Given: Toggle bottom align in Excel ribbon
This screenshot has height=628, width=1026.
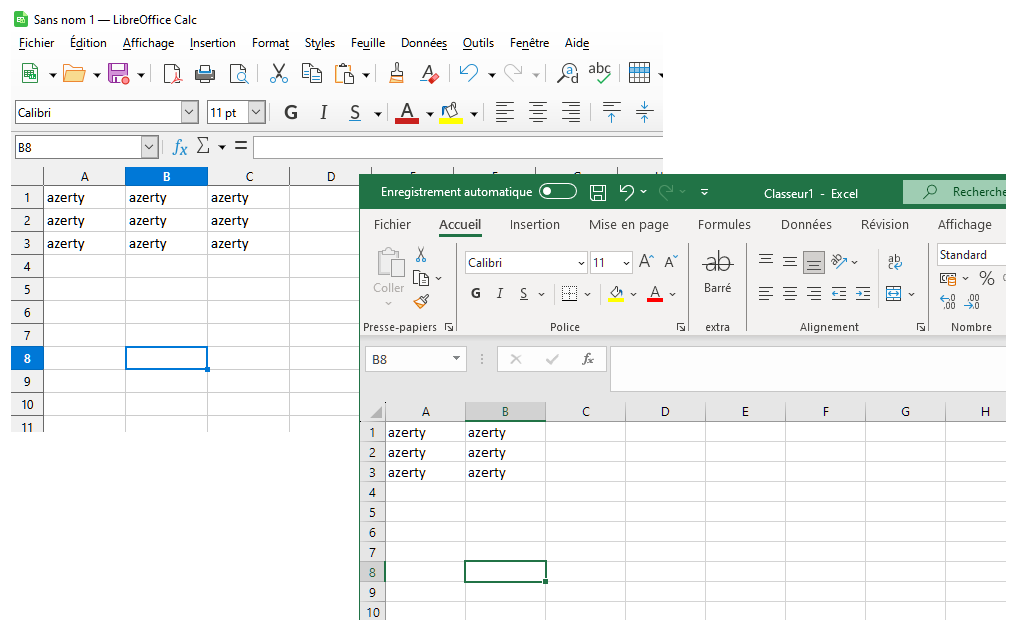Looking at the screenshot, I should tap(814, 264).
